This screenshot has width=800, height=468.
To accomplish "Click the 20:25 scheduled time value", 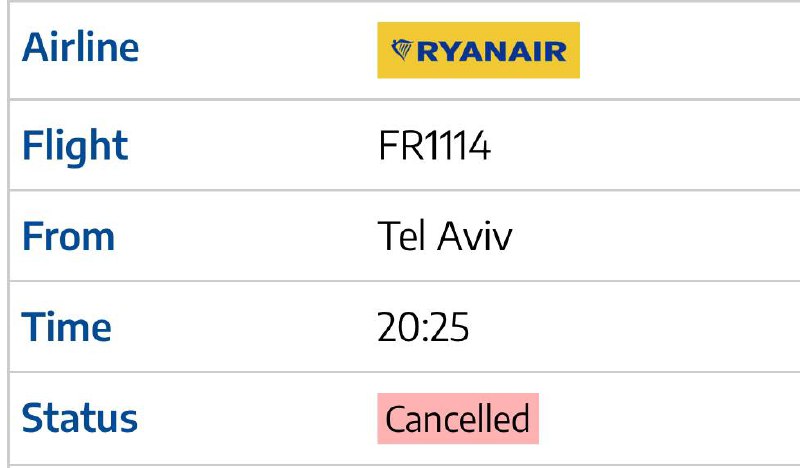I will point(423,327).
